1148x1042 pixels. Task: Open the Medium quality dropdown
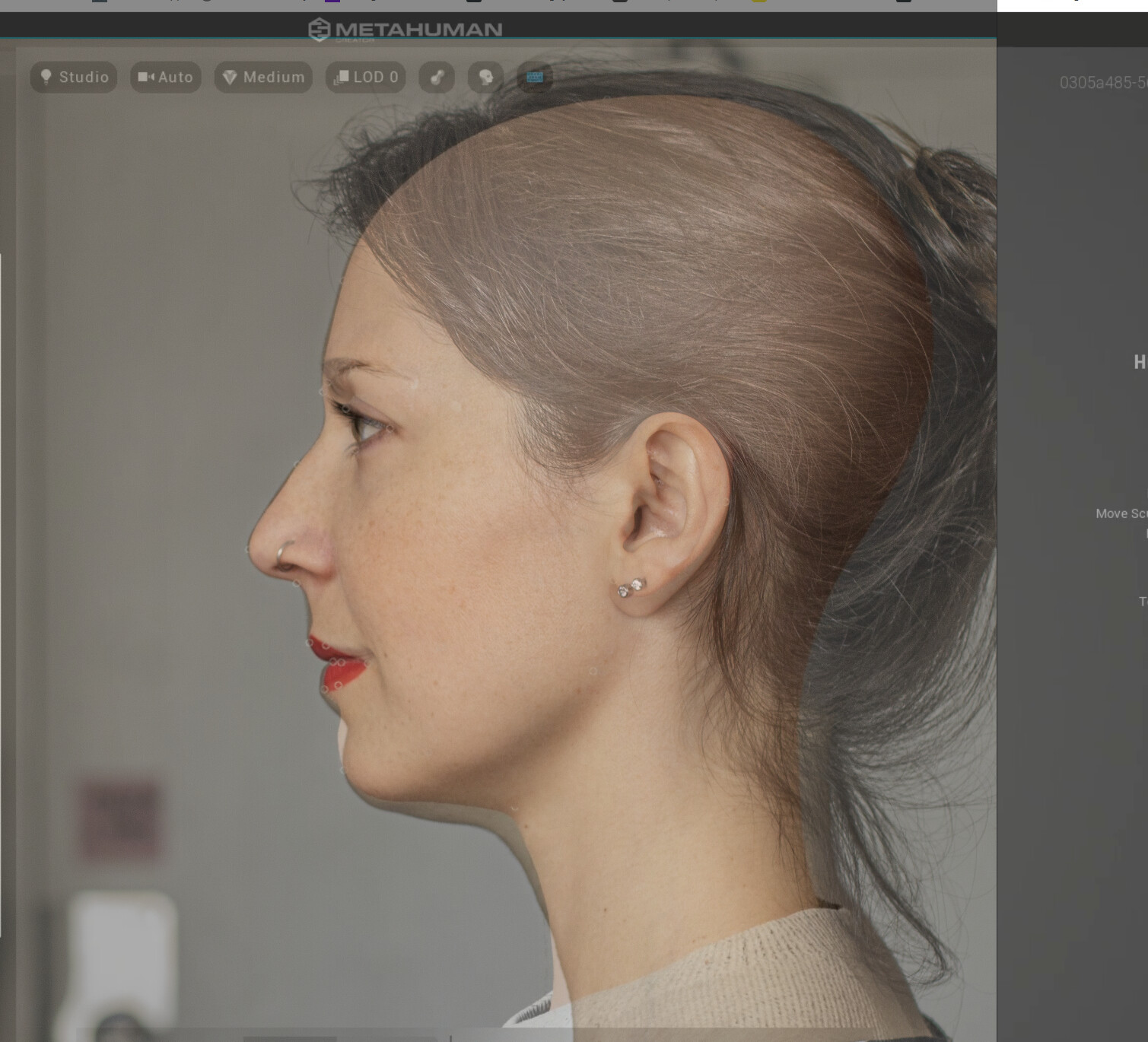click(x=263, y=77)
